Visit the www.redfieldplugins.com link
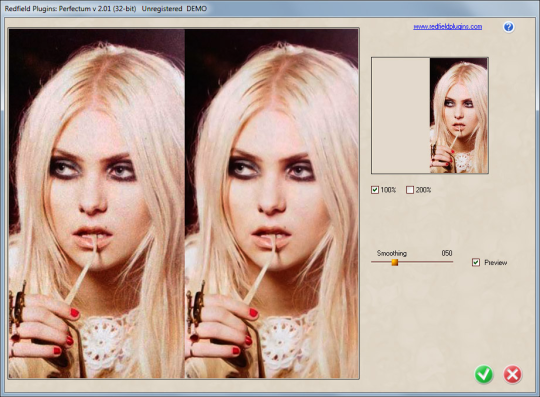The image size is (540, 397). point(447,27)
